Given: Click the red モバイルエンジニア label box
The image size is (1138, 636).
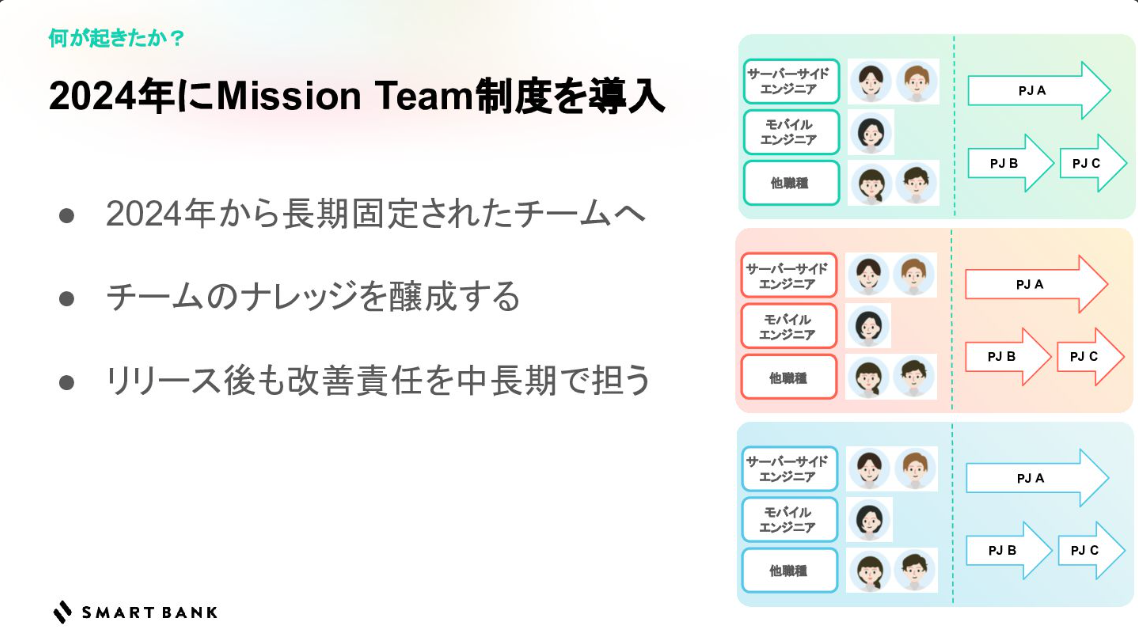Looking at the screenshot, I should pyautogui.click(x=788, y=326).
